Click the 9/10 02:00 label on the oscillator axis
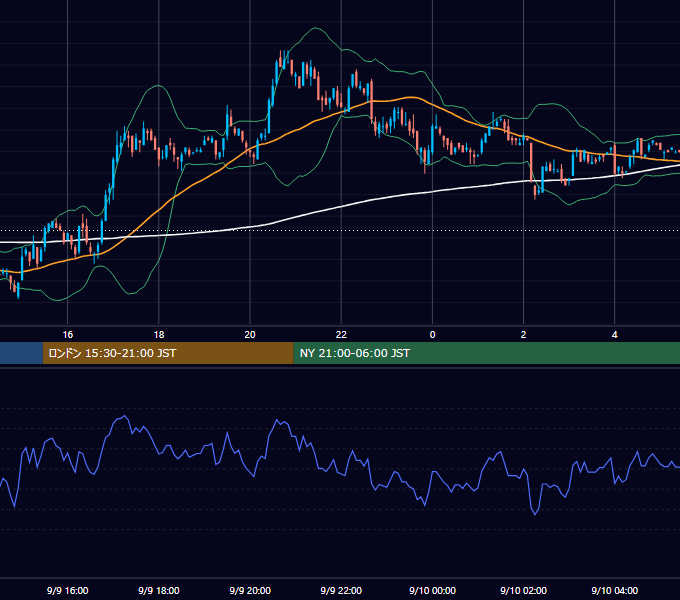Screen dimensions: 680x600 click(x=523, y=590)
